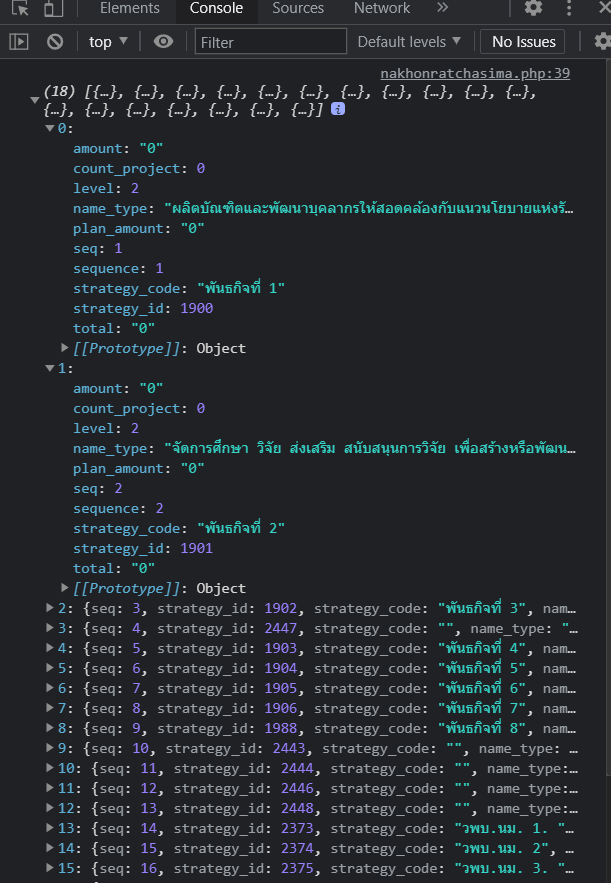Expand the entry with strategy_id 1902

(x=50, y=608)
